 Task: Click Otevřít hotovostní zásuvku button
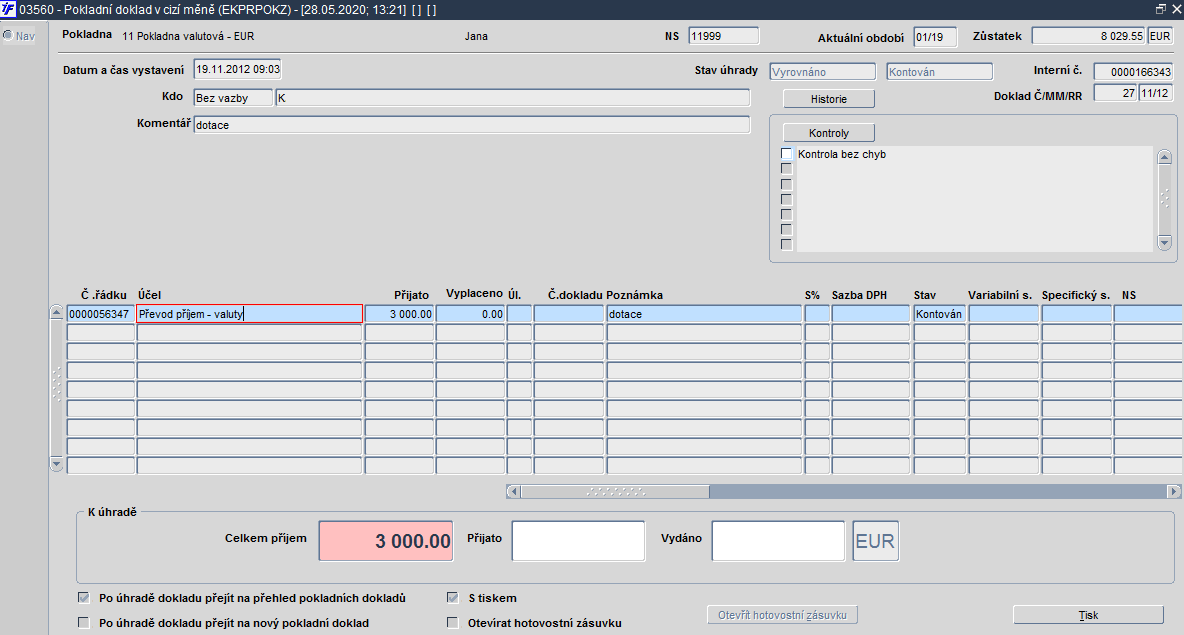coord(782,615)
